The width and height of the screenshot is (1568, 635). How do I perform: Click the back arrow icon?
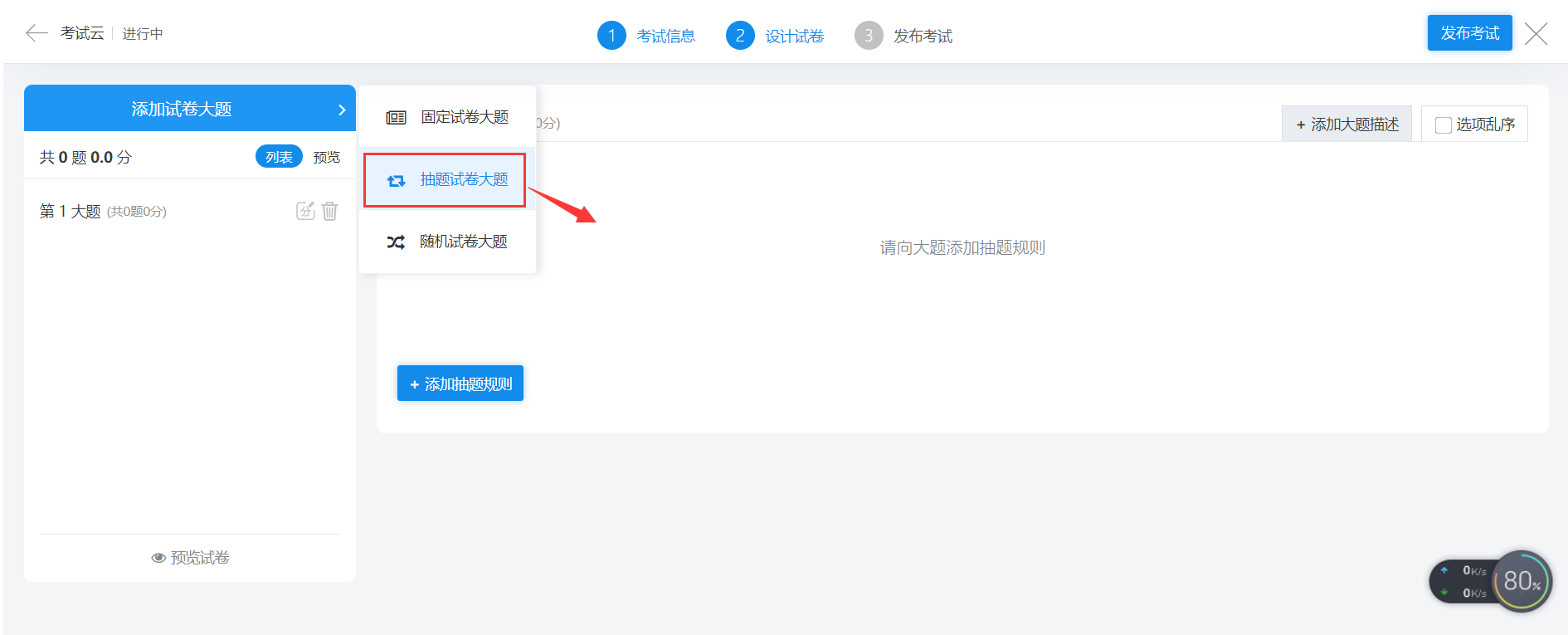tap(37, 33)
